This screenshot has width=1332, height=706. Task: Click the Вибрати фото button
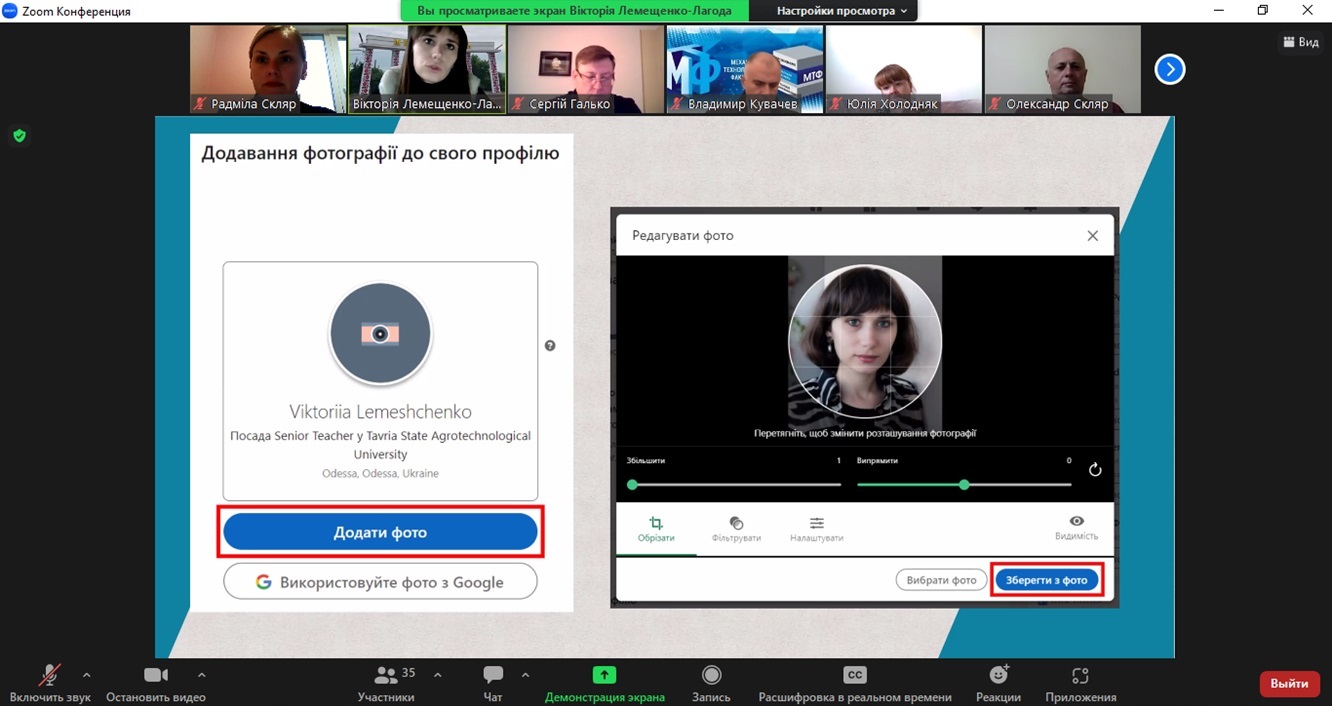pyautogui.click(x=941, y=580)
